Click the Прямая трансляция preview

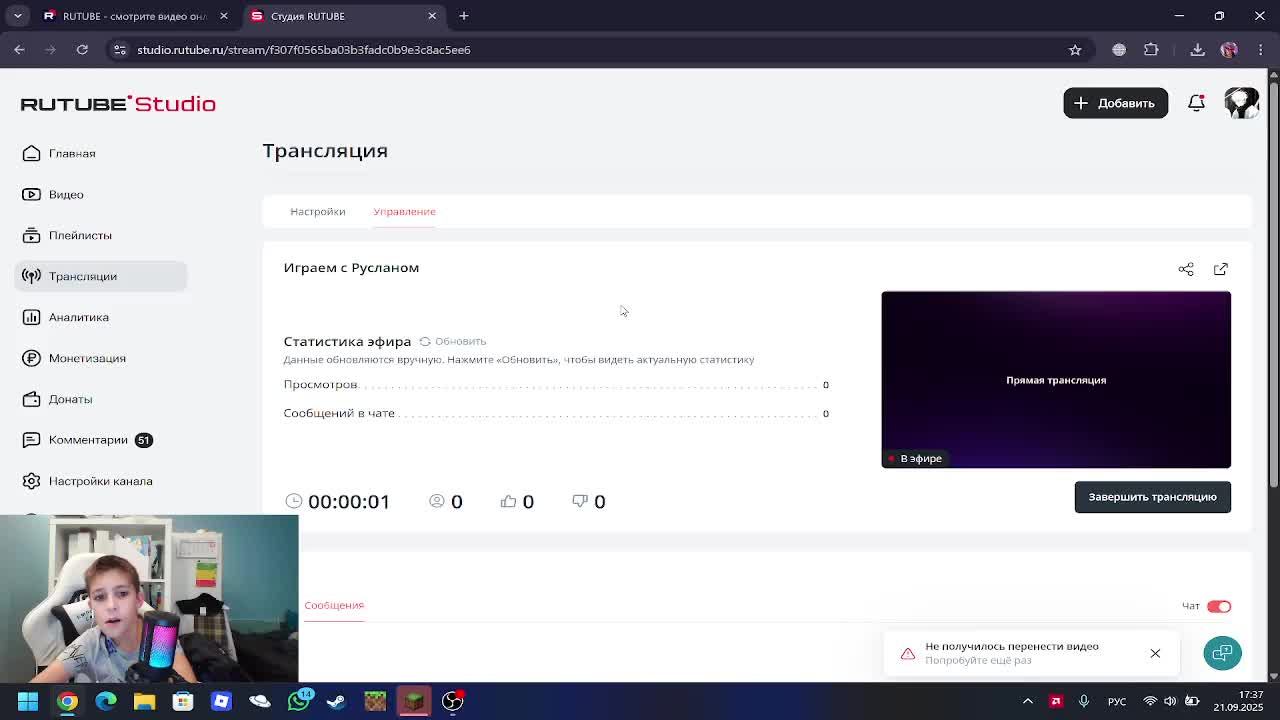coord(1056,380)
